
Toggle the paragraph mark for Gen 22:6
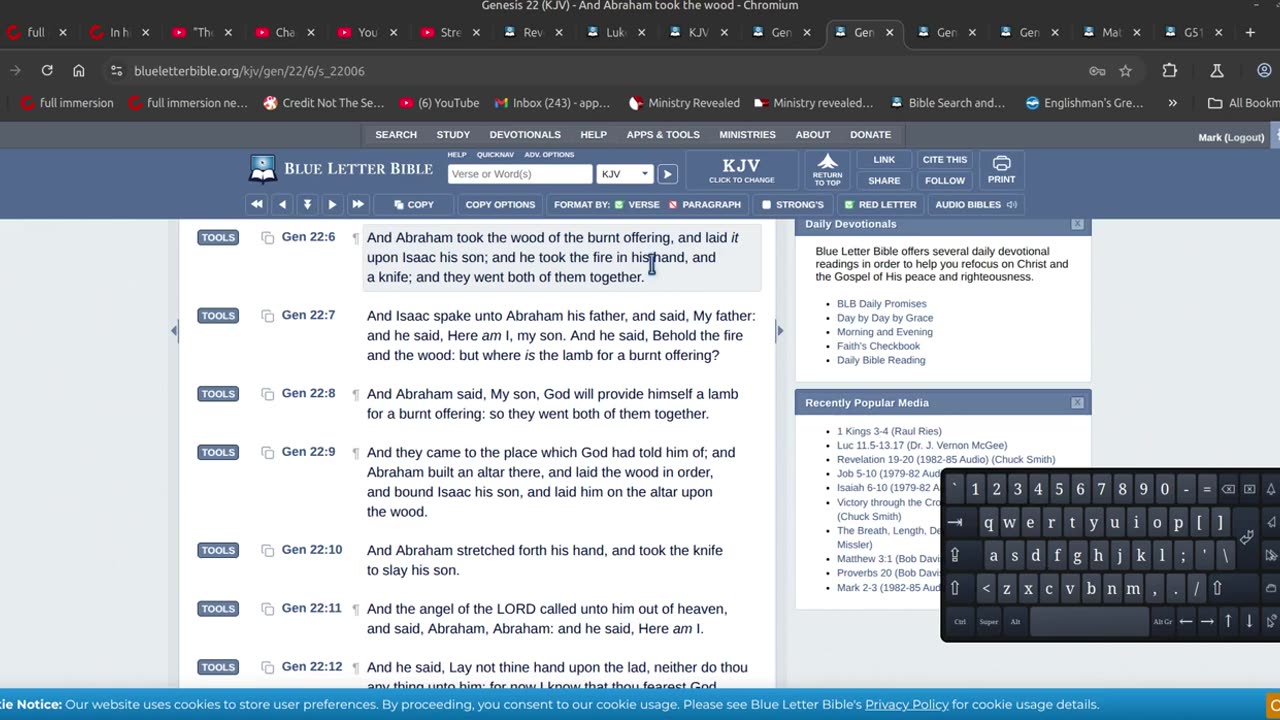[x=355, y=238]
